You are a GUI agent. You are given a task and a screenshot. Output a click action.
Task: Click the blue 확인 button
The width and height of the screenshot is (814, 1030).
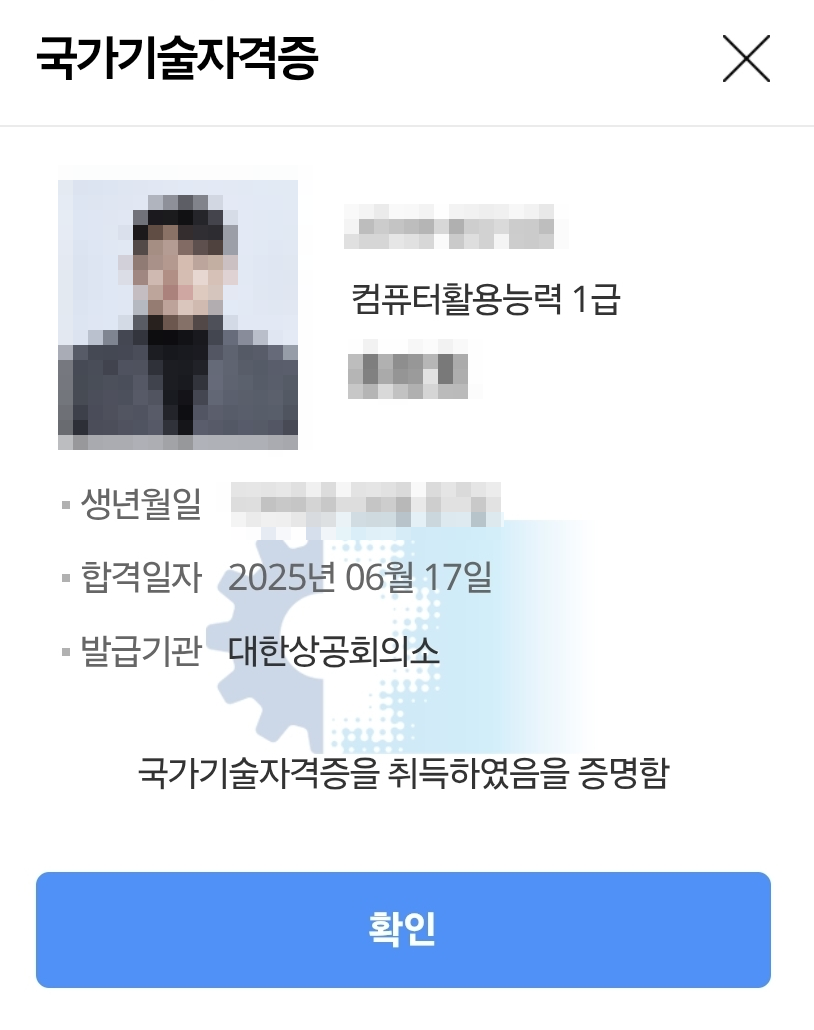coord(403,929)
